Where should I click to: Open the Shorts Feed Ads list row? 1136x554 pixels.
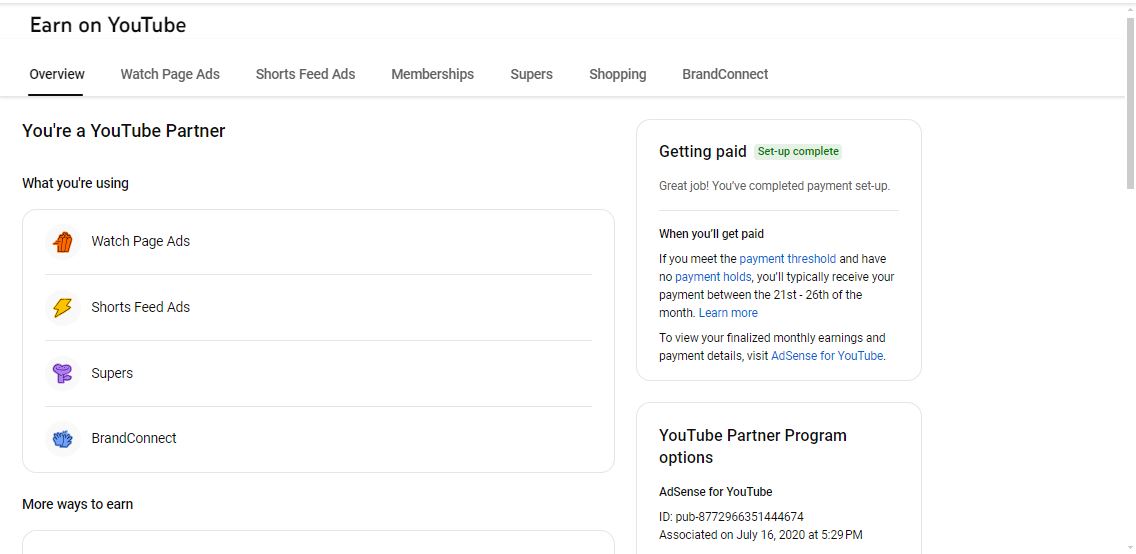click(318, 308)
